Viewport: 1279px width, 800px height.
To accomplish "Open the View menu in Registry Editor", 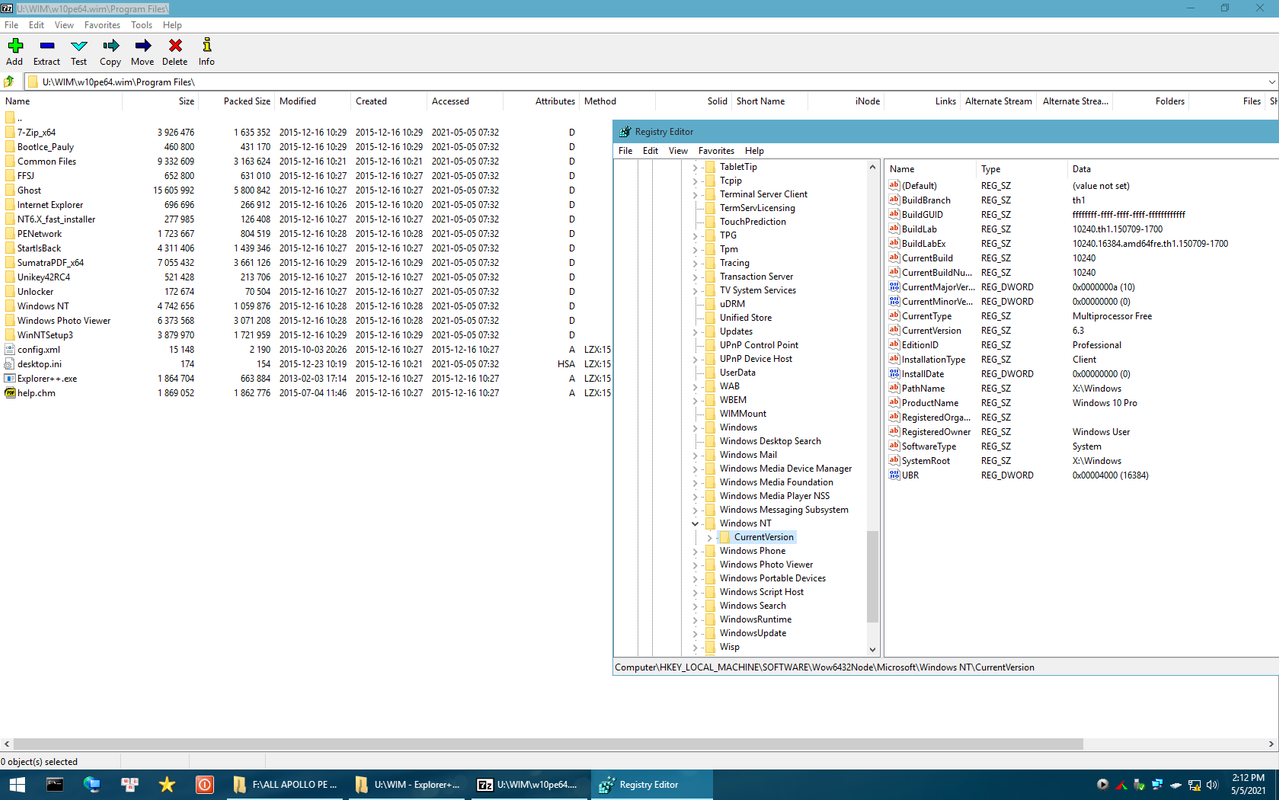I will (x=678, y=151).
